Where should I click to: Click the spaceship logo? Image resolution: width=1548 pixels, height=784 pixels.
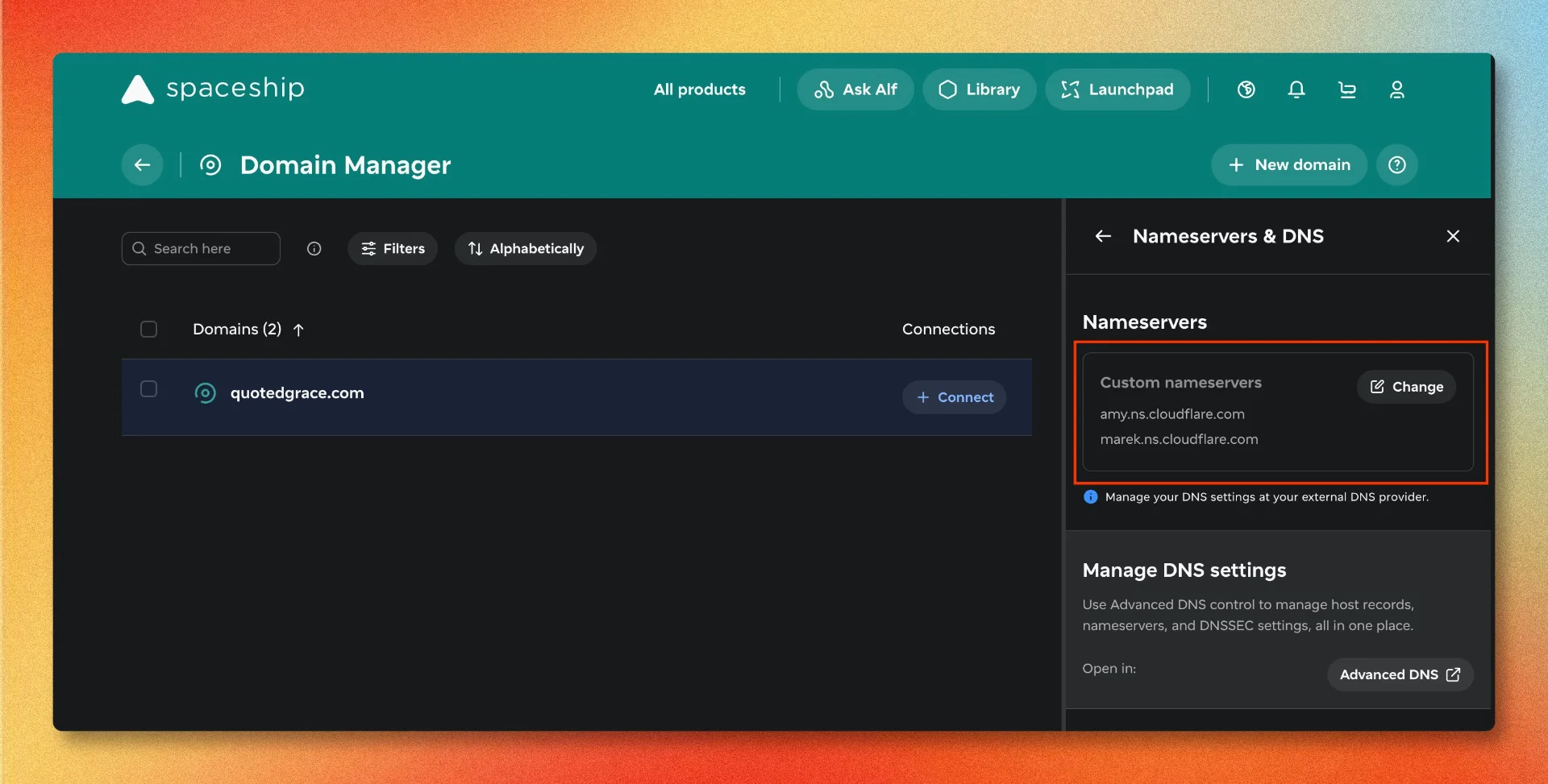[213, 89]
